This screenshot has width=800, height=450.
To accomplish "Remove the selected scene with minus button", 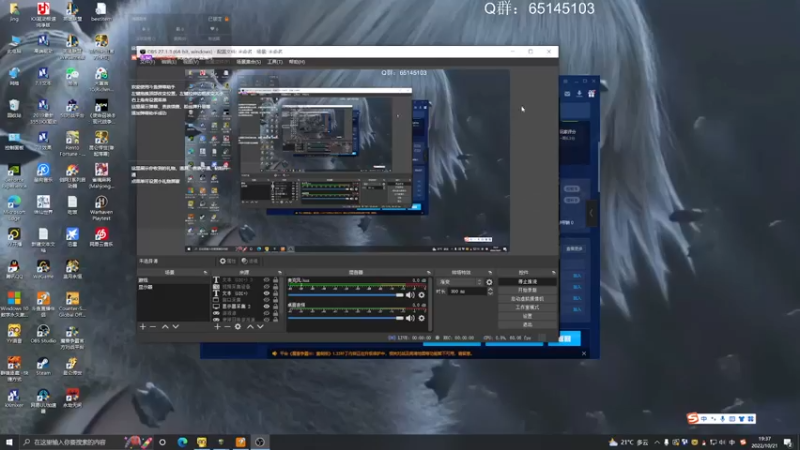I will pos(153,327).
